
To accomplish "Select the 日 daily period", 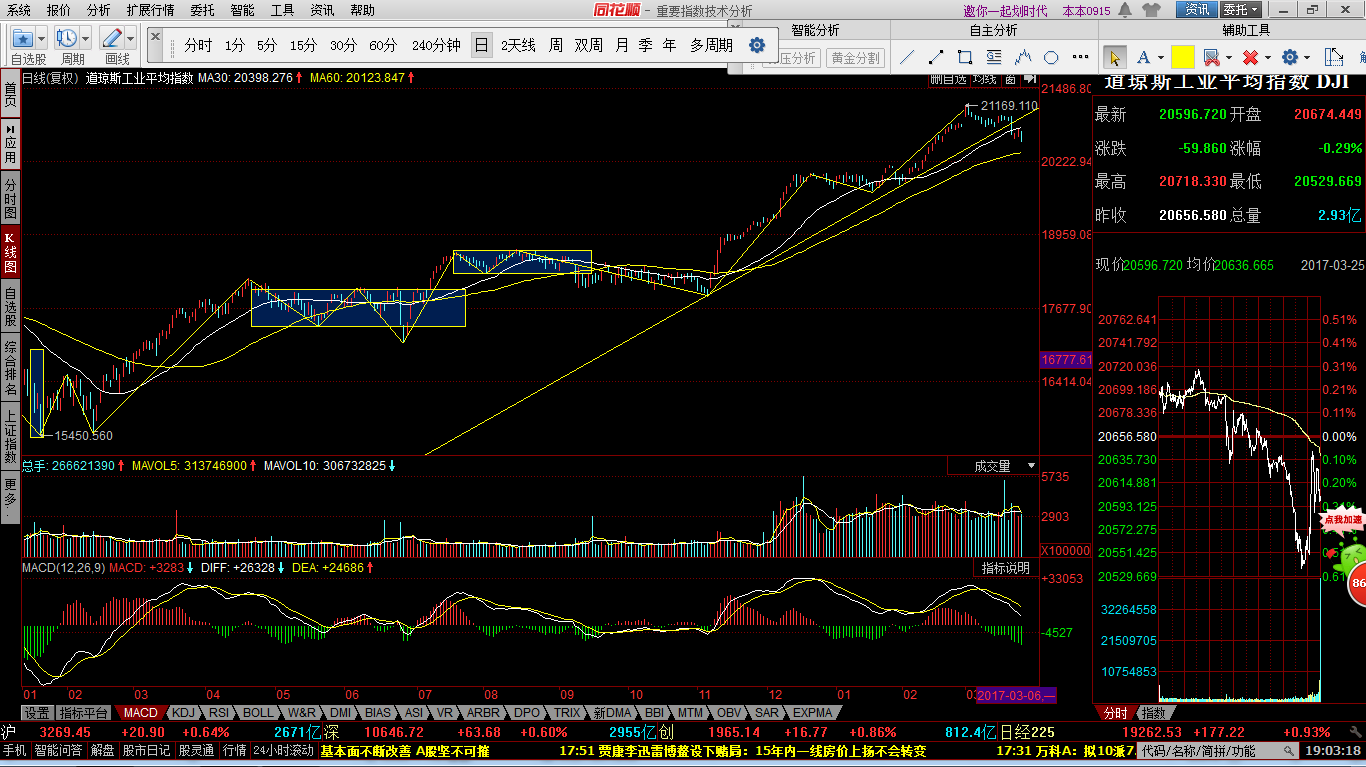I will [x=482, y=45].
